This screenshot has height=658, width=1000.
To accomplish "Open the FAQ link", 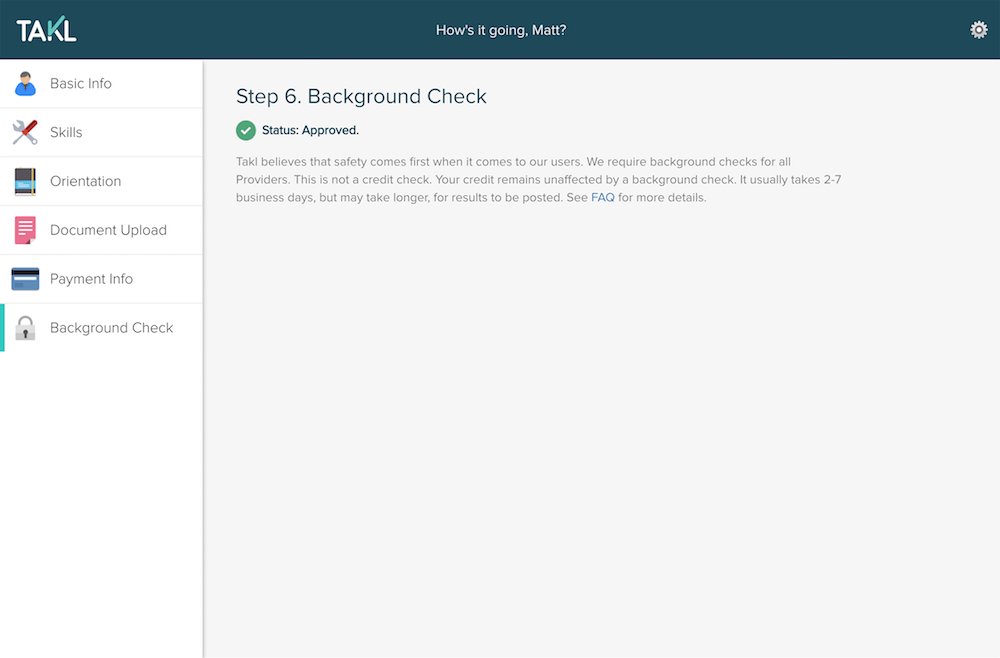I will click(603, 198).
